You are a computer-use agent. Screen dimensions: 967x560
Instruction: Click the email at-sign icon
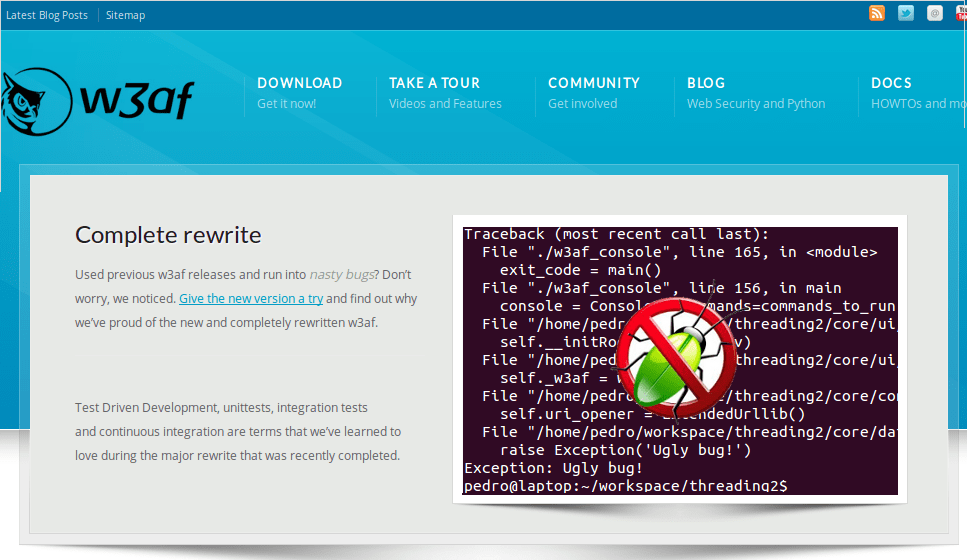935,13
